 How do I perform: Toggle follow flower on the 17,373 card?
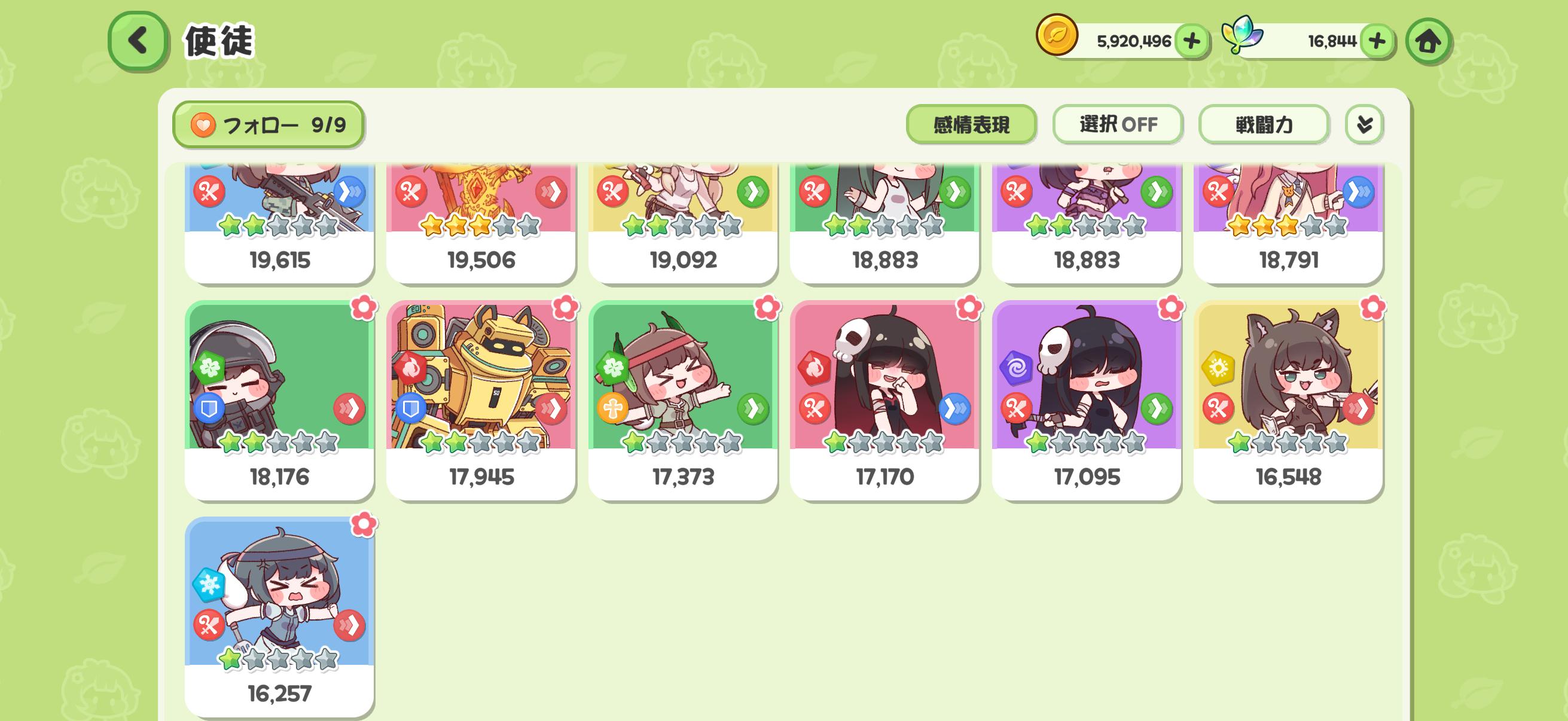[767, 307]
